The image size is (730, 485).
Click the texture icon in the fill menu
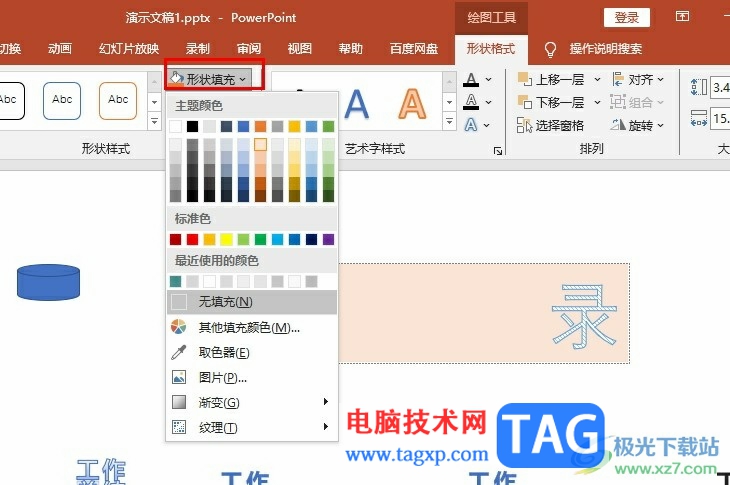pos(179,427)
